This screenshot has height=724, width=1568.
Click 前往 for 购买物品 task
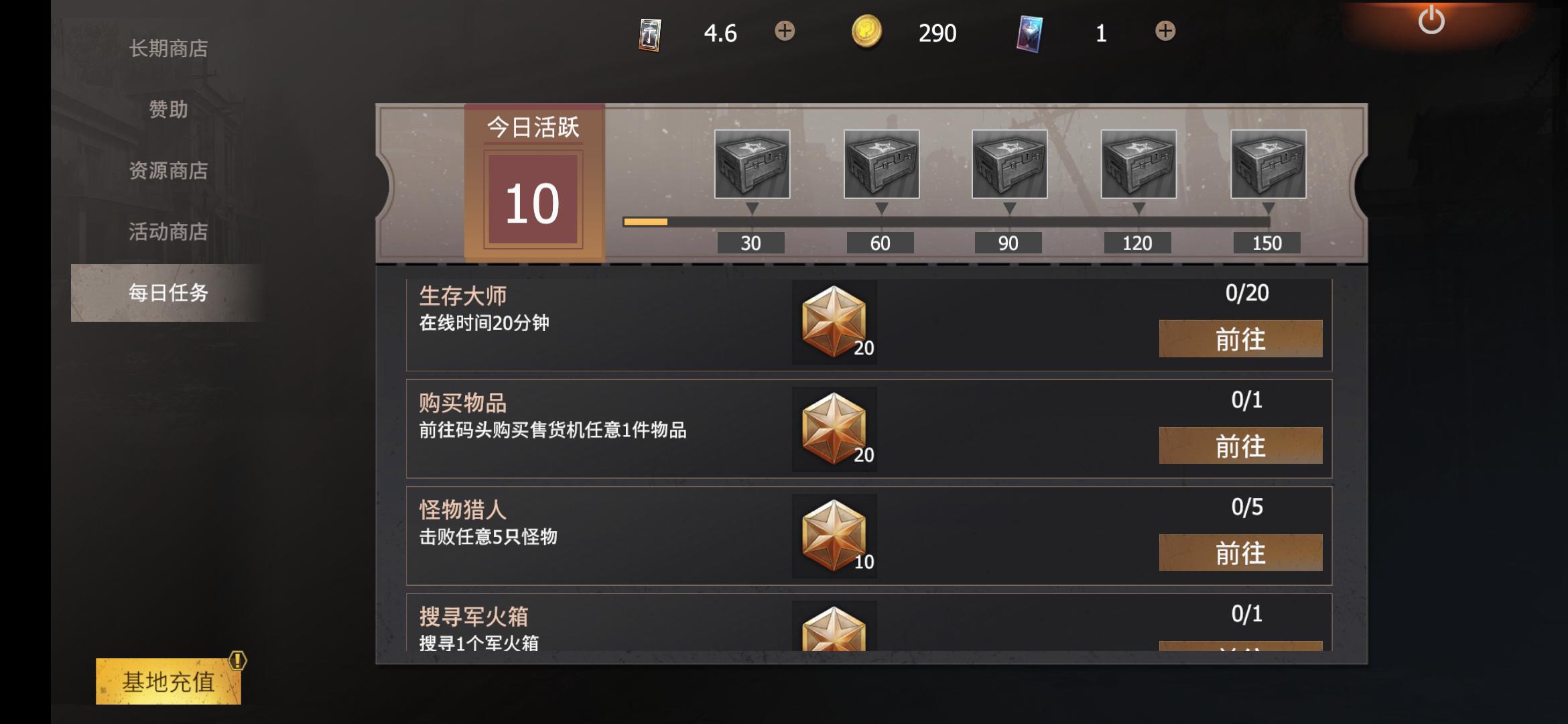click(x=1240, y=446)
